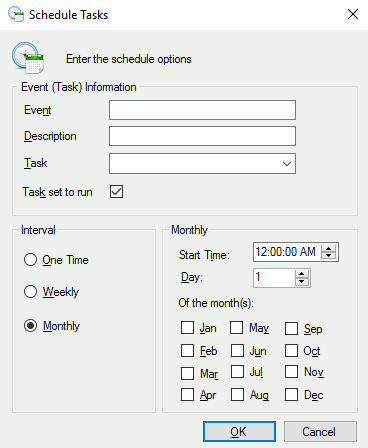Click into the Description text field
368x448 pixels.
click(x=202, y=136)
